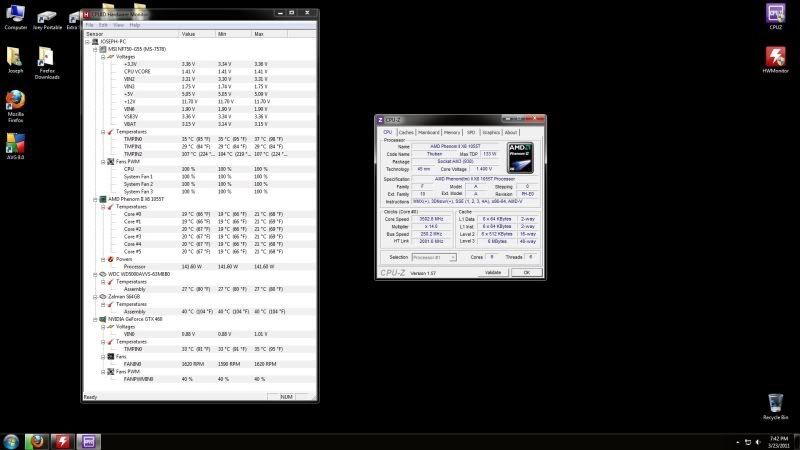800x450 pixels.
Task: Click the HWMonitor title bar app icon
Action: [86, 14]
